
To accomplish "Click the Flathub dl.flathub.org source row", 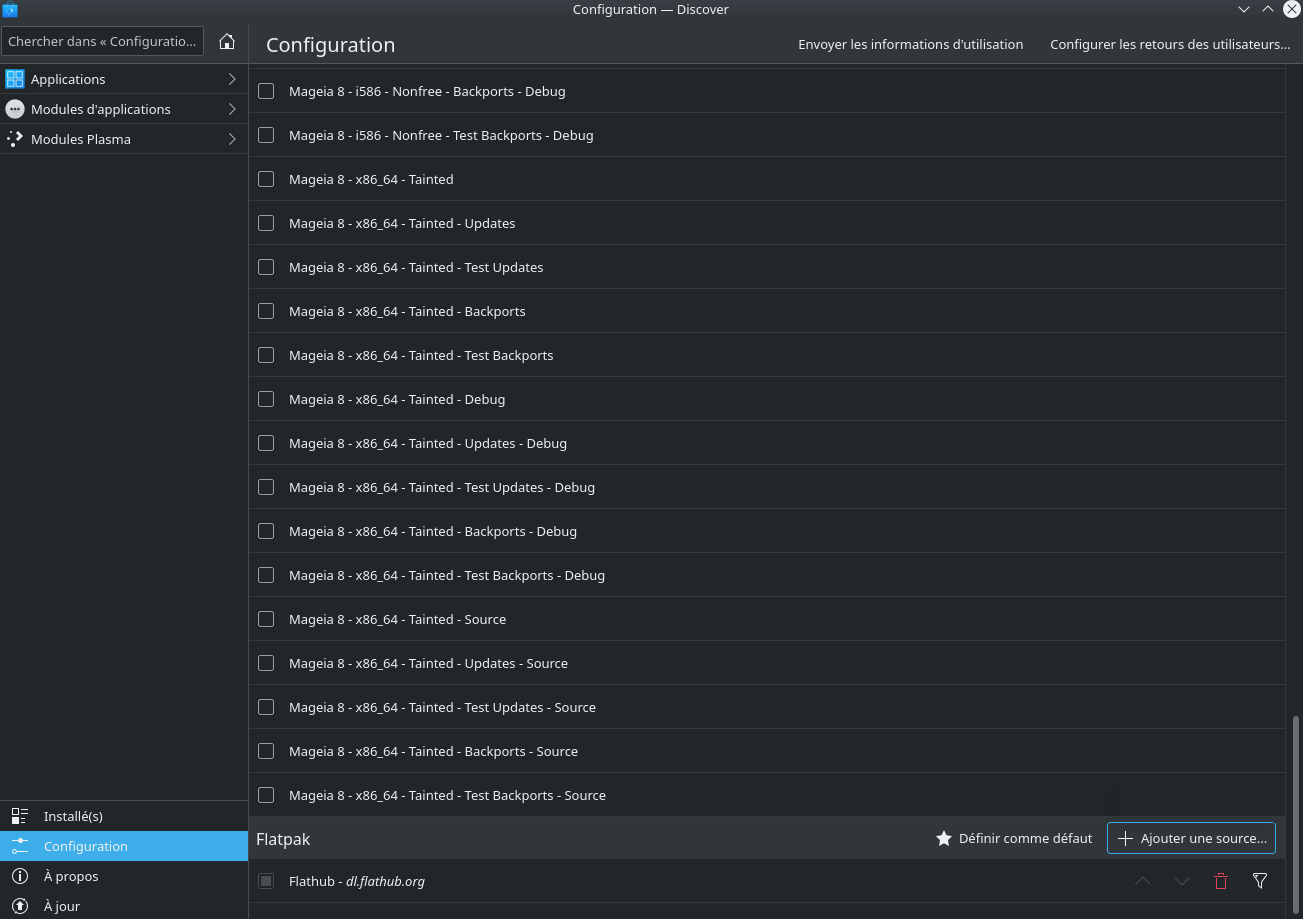I will [767, 881].
